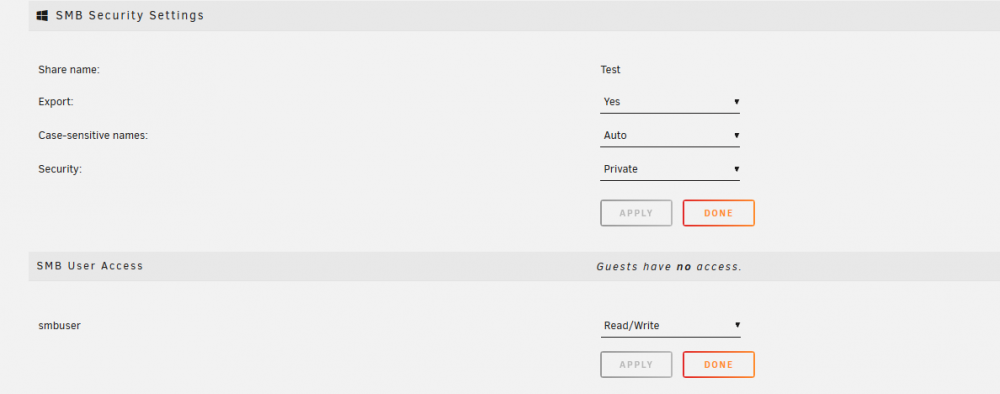Screen dimensions: 1000x394
Task: Click the SMB User Access section header
Action: 90,266
